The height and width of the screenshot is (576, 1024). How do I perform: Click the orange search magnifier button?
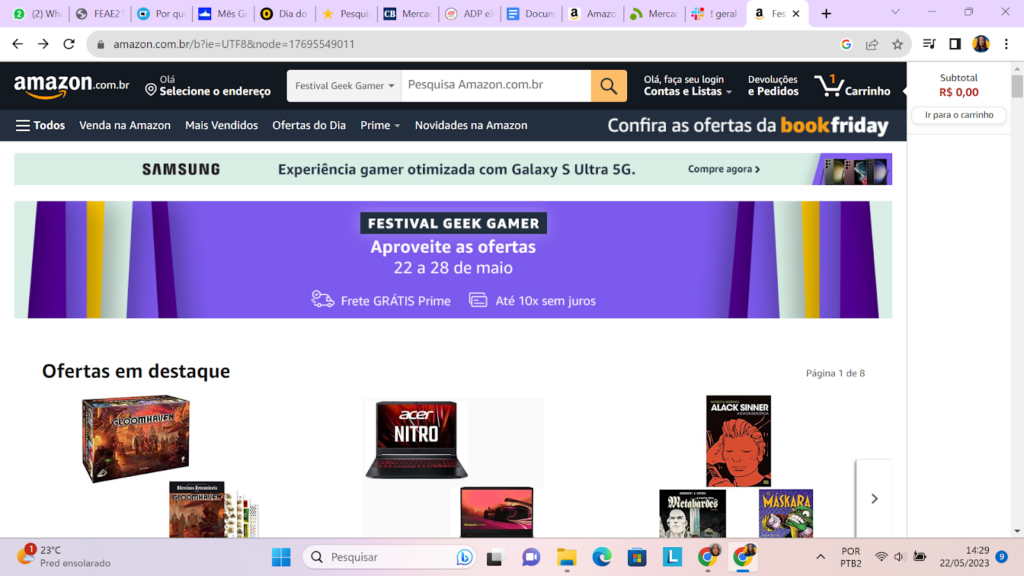(x=609, y=86)
